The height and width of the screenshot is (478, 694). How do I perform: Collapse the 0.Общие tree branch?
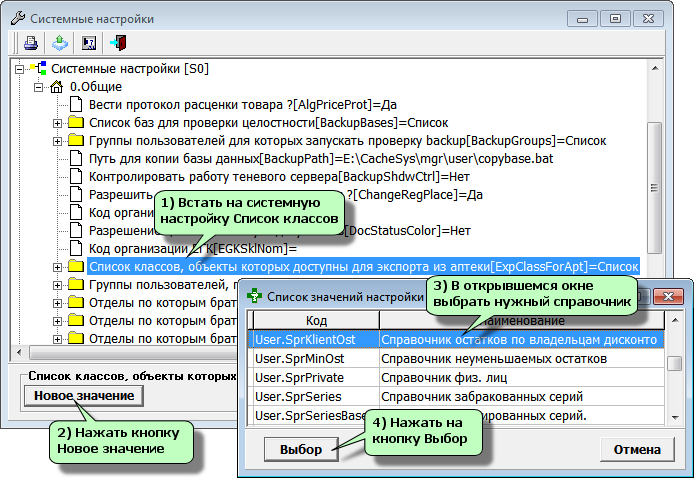coord(39,87)
